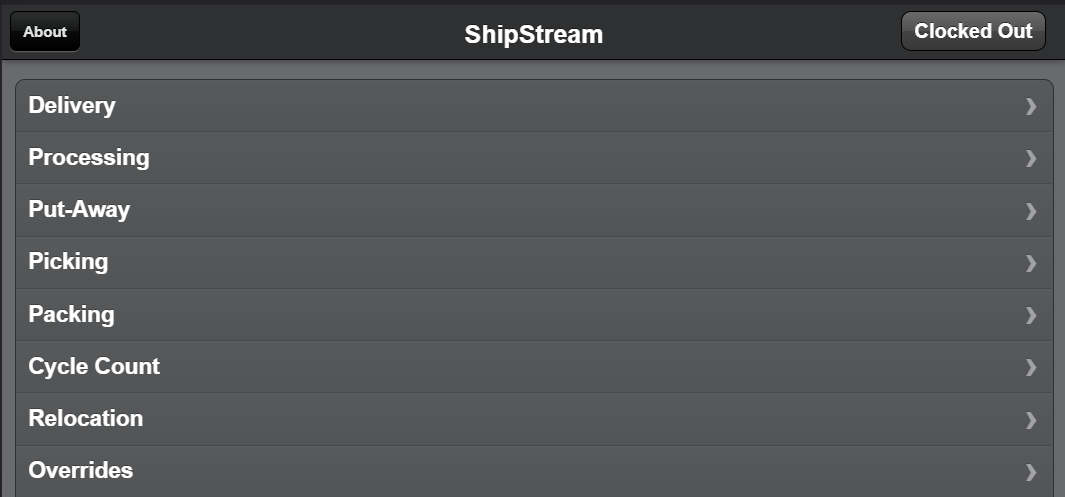This screenshot has height=497, width=1065.
Task: Expand Cycle Count using its chevron
Action: coord(1031,367)
